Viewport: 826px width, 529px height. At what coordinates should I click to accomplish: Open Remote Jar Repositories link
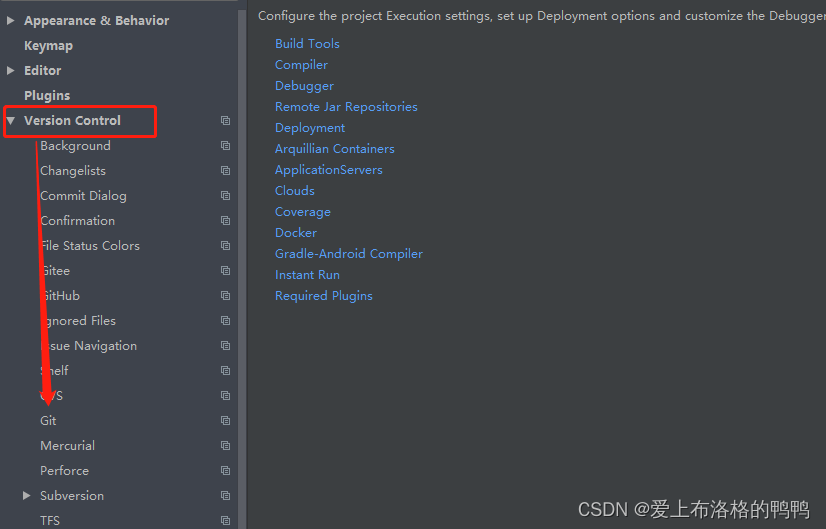pyautogui.click(x=346, y=107)
